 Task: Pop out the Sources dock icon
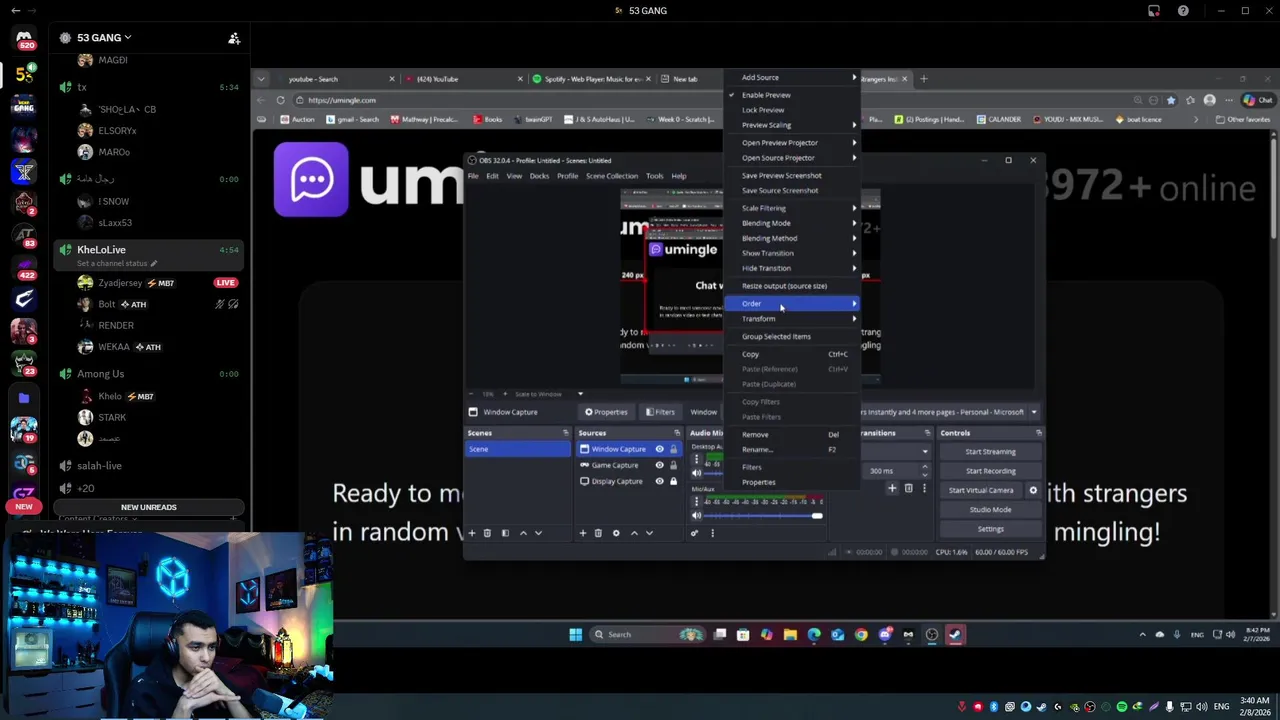[677, 433]
